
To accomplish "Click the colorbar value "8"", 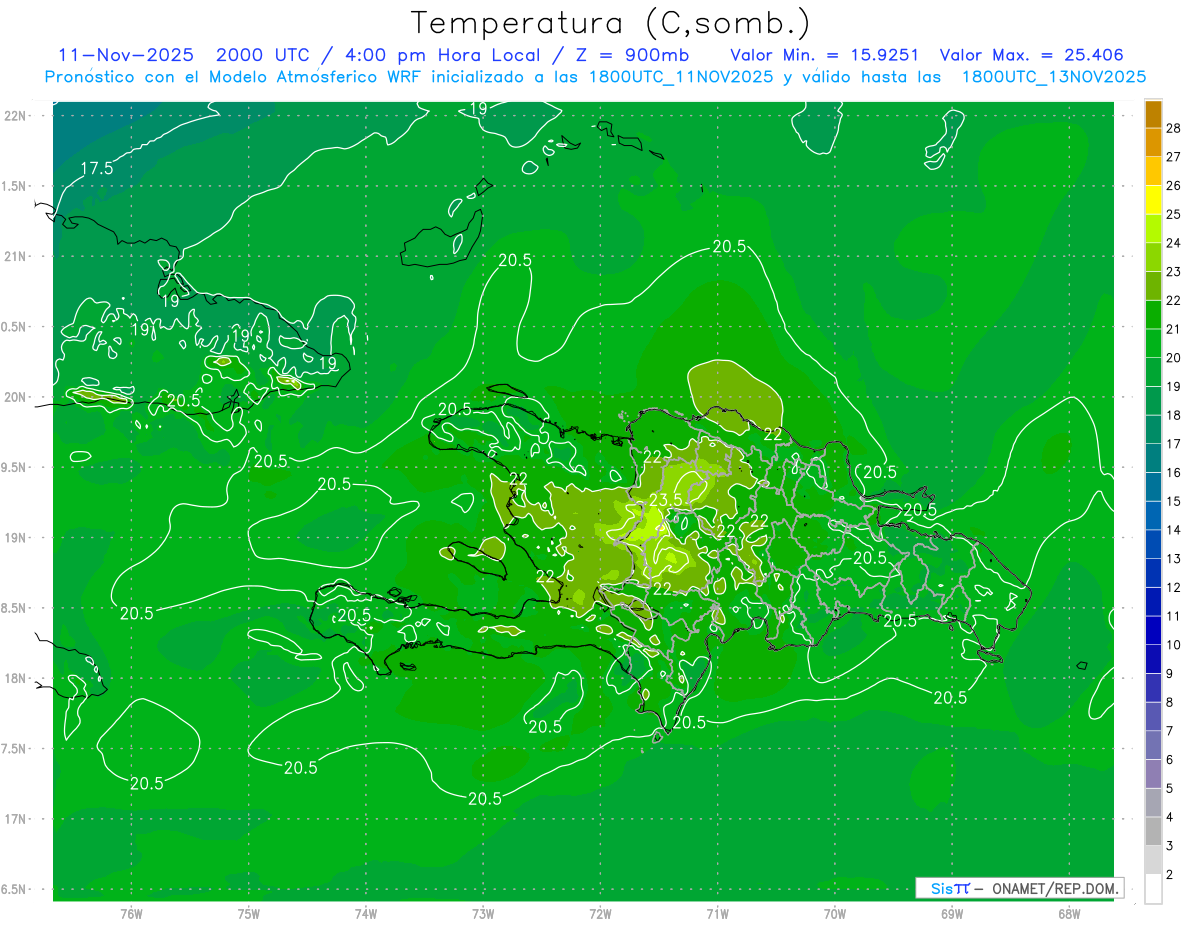I will pos(1169,703).
